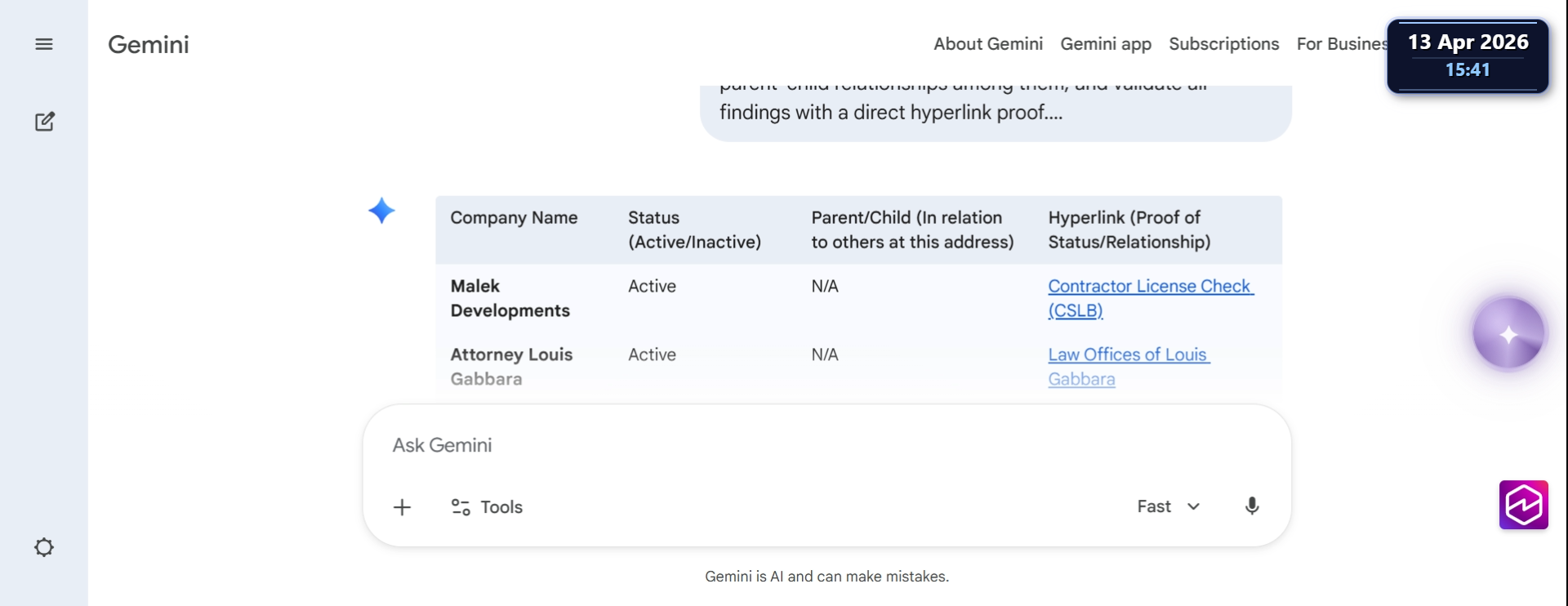1568x606 pixels.
Task: Open Subscriptions nav link
Action: (1223, 44)
